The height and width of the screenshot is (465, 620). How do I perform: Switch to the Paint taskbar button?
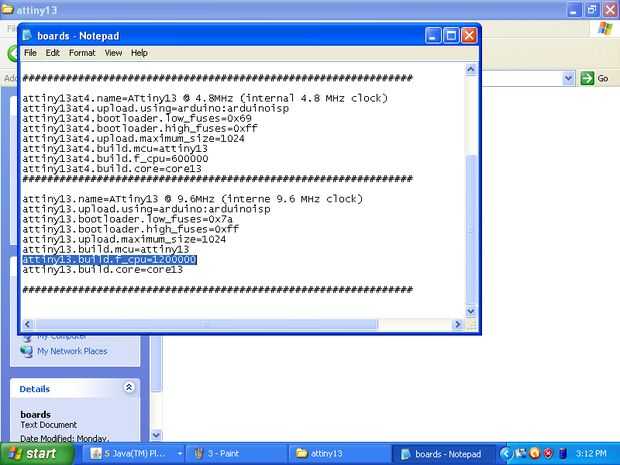point(236,454)
